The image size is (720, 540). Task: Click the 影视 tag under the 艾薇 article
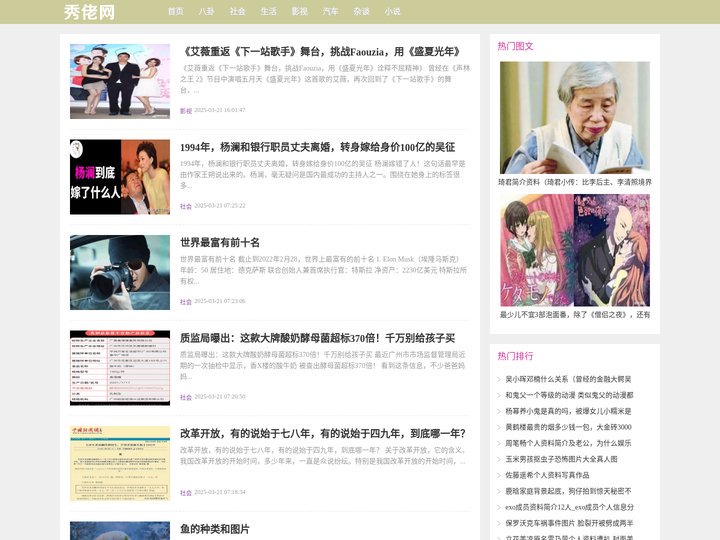(x=186, y=111)
